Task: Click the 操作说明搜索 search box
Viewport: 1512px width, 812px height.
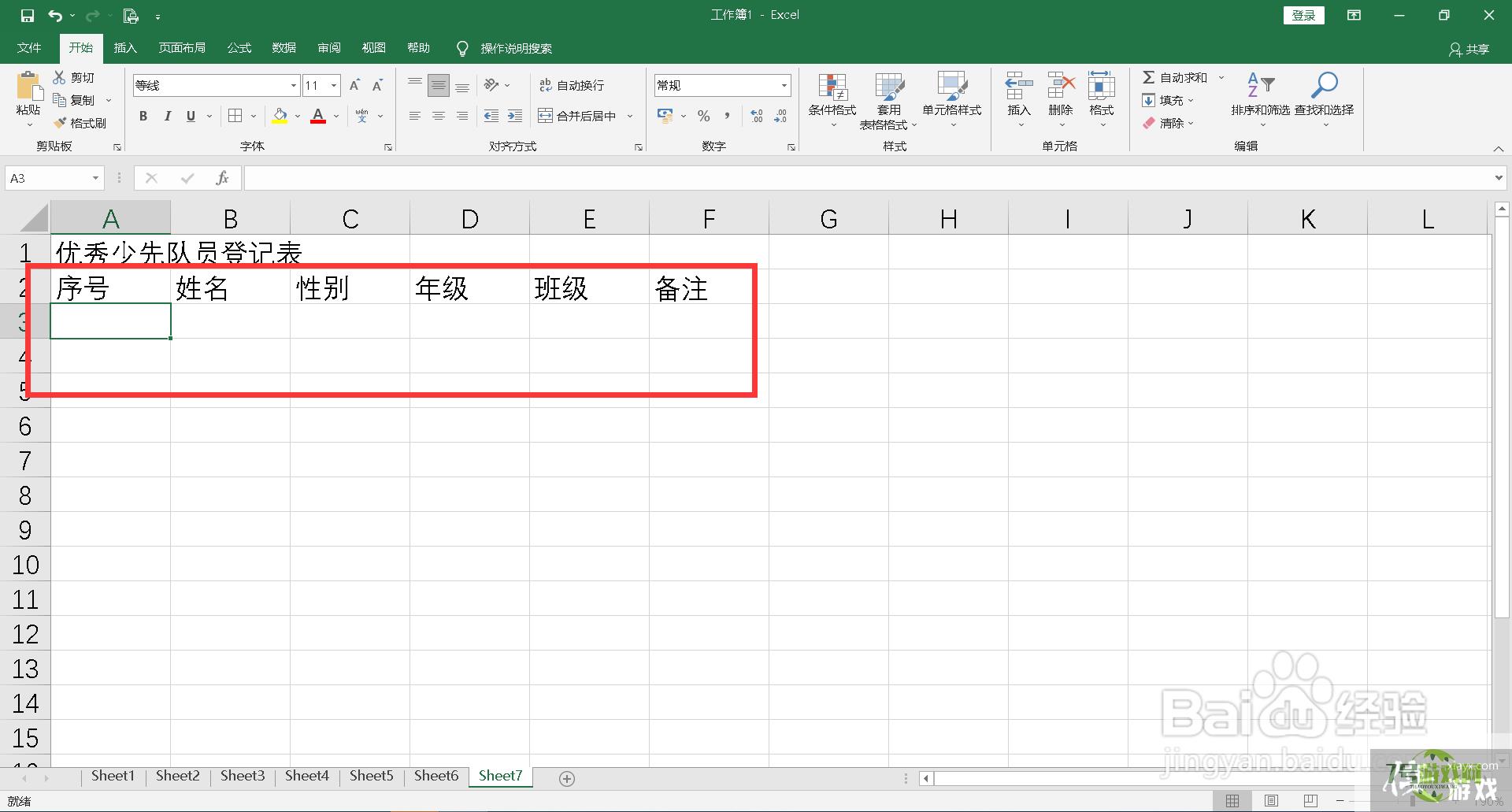Action: 516,49
